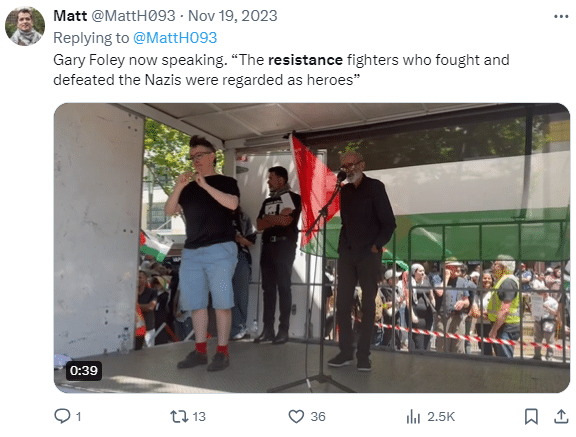The height and width of the screenshot is (437, 576).
Task: Click the display name Matt
Action: tap(70, 16)
